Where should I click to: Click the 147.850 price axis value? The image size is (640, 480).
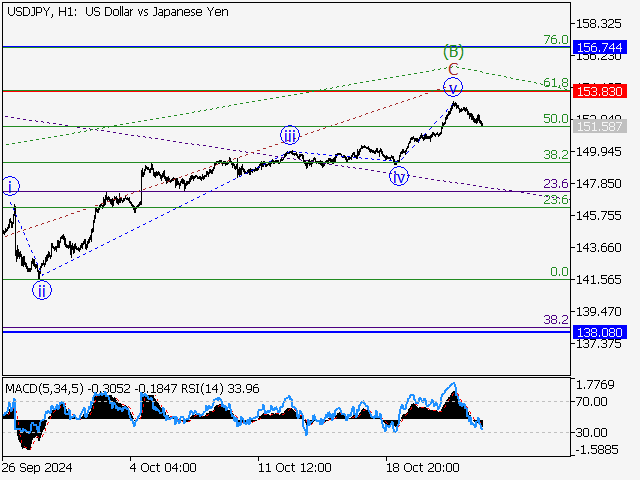pyautogui.click(x=598, y=184)
